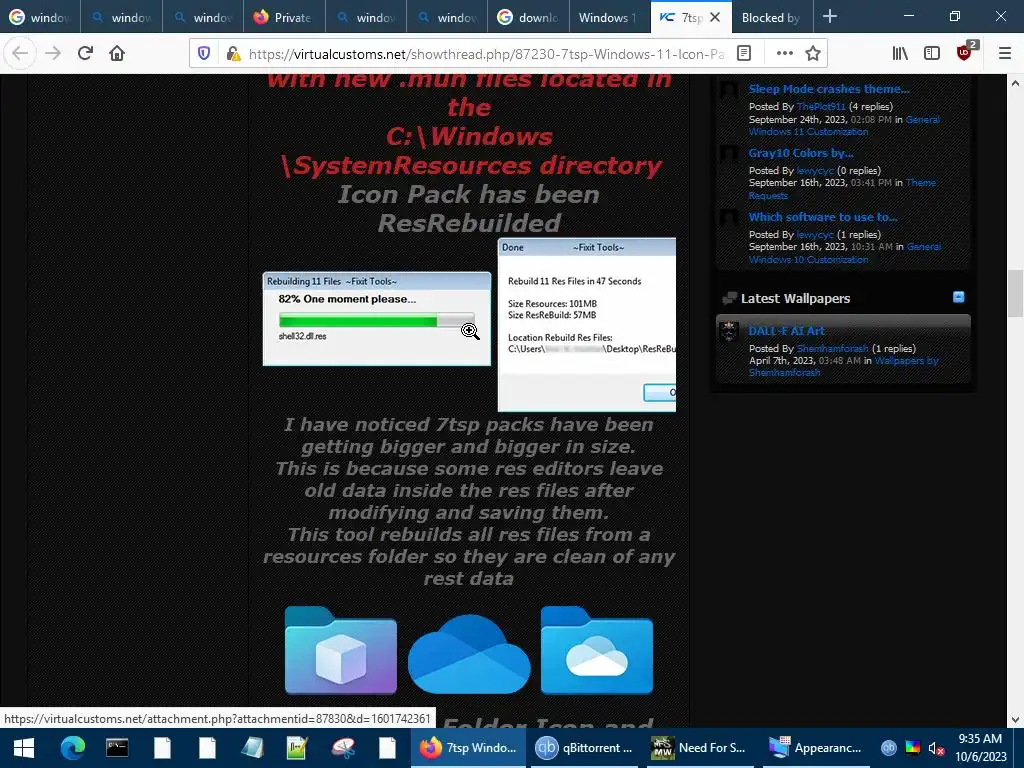
Task: Open the Snipping Tool taskbar icon
Action: [342, 748]
